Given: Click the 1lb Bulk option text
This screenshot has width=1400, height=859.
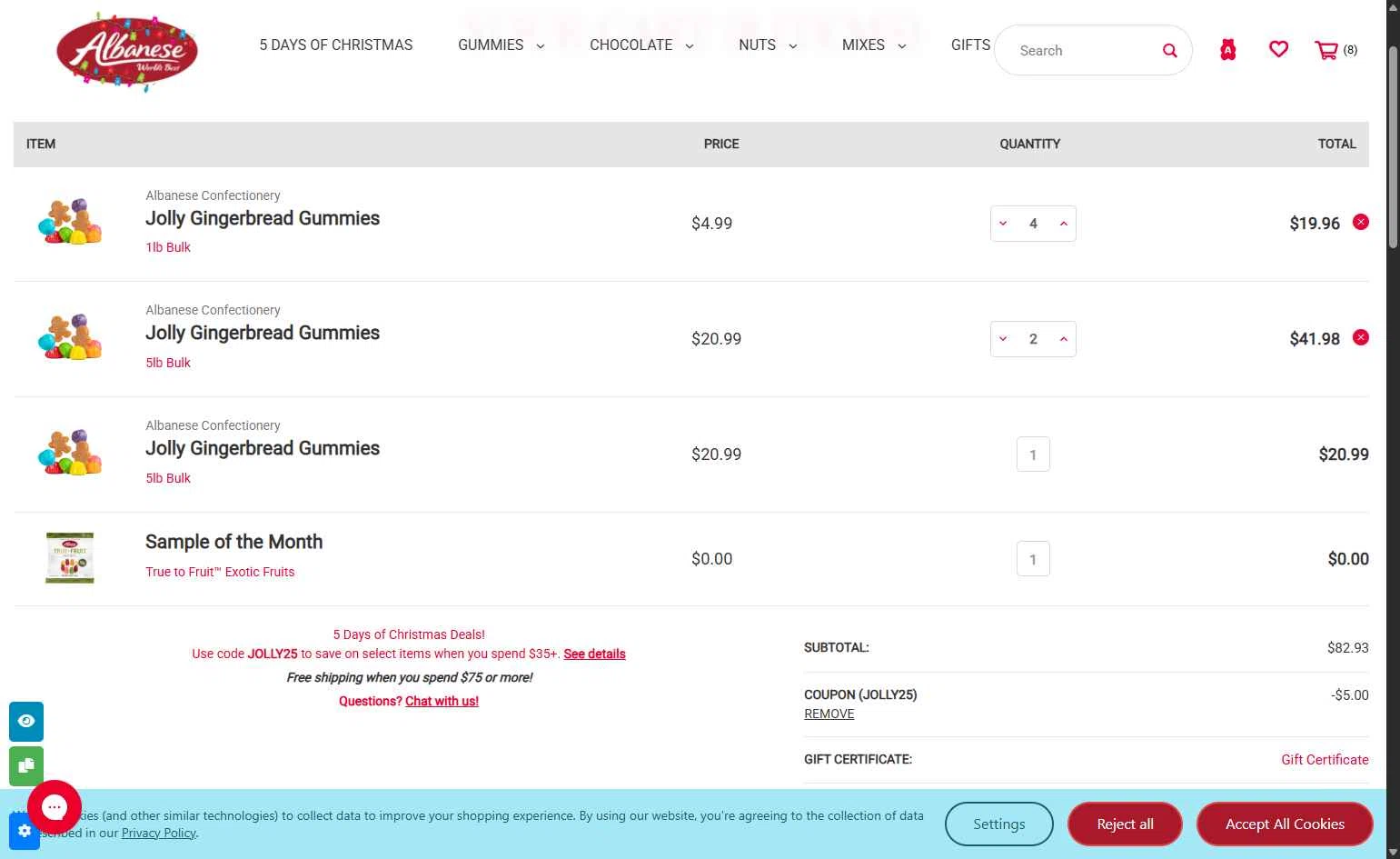Looking at the screenshot, I should (x=168, y=247).
